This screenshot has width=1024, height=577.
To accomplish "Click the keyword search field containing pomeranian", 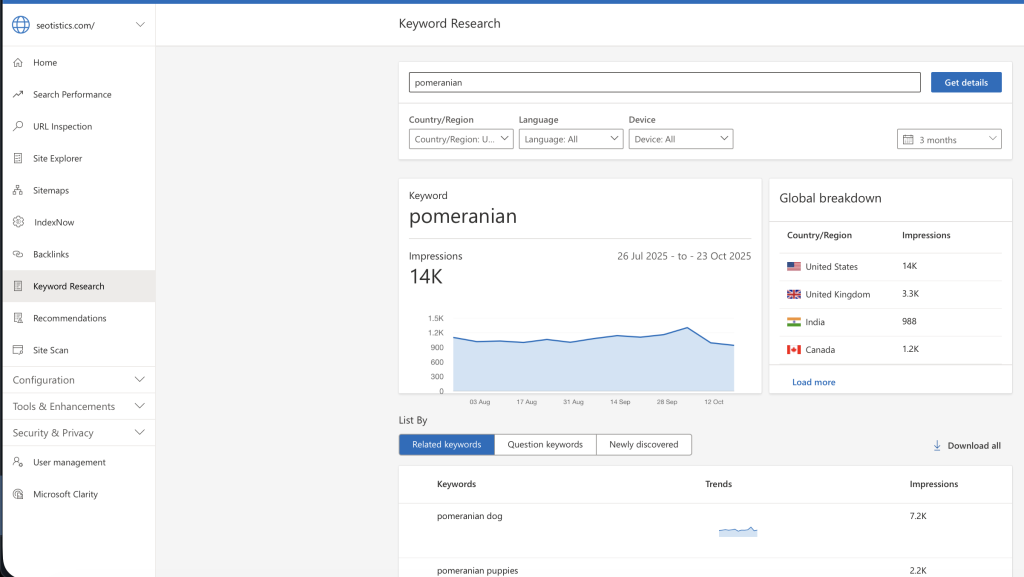I will pyautogui.click(x=664, y=82).
